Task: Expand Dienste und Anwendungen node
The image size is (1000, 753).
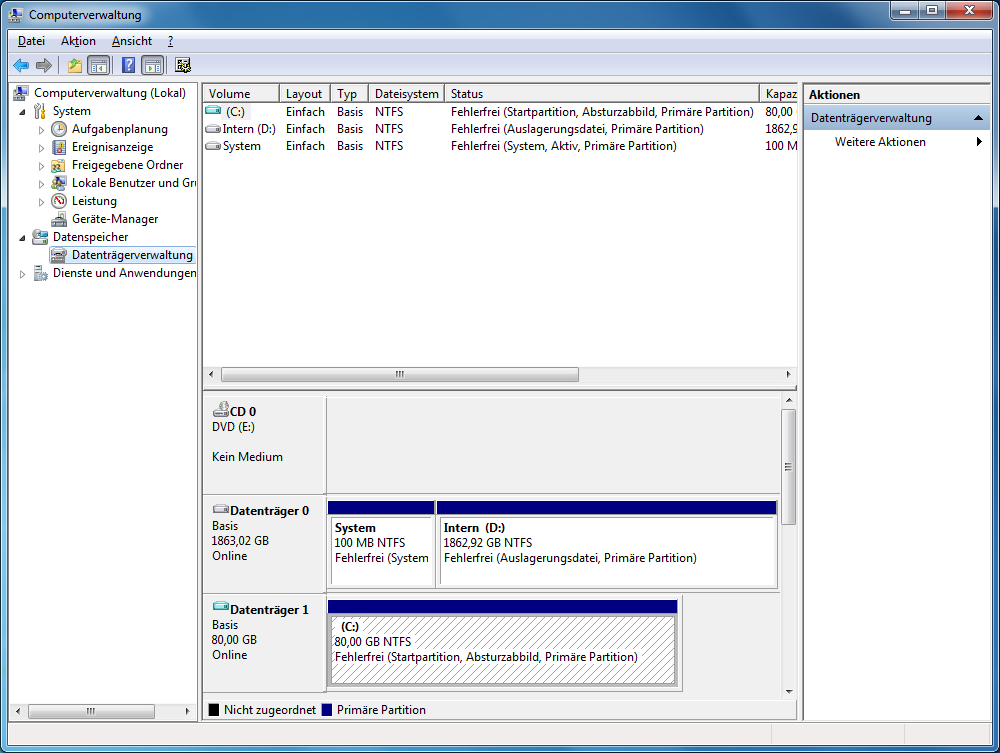Action: (x=22, y=274)
